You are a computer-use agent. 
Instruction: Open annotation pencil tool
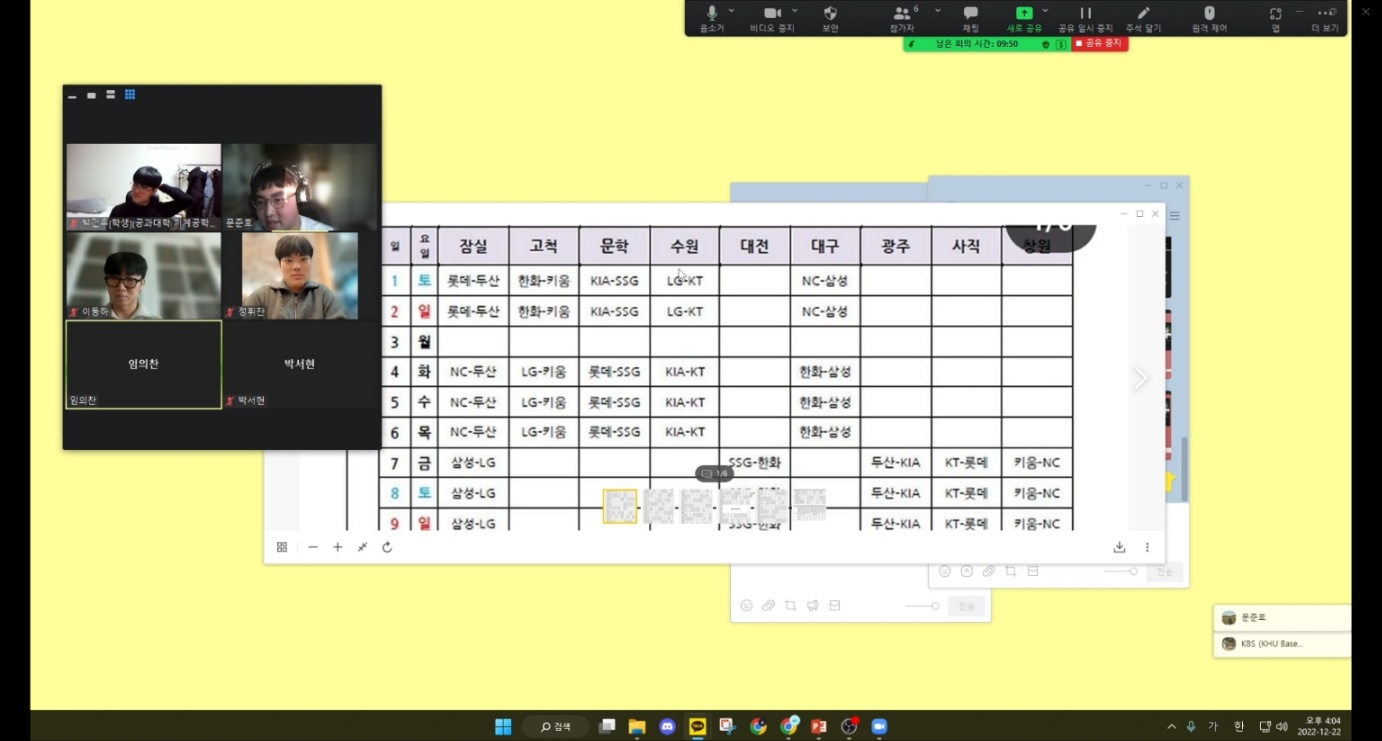pos(1143,17)
